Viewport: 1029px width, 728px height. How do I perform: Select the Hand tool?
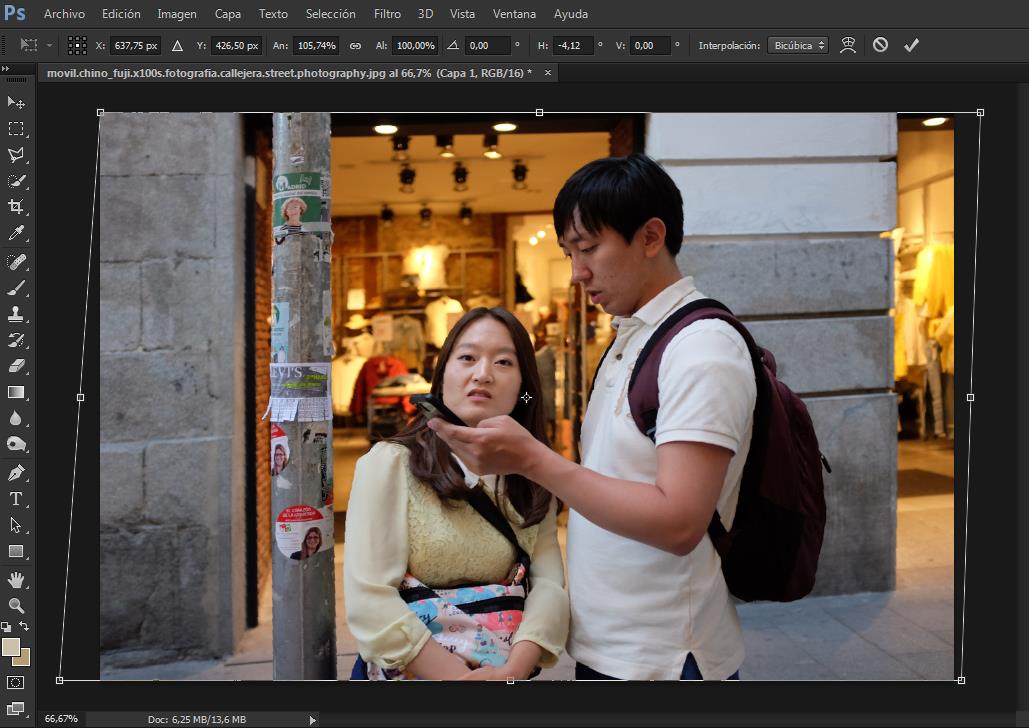[x=16, y=580]
